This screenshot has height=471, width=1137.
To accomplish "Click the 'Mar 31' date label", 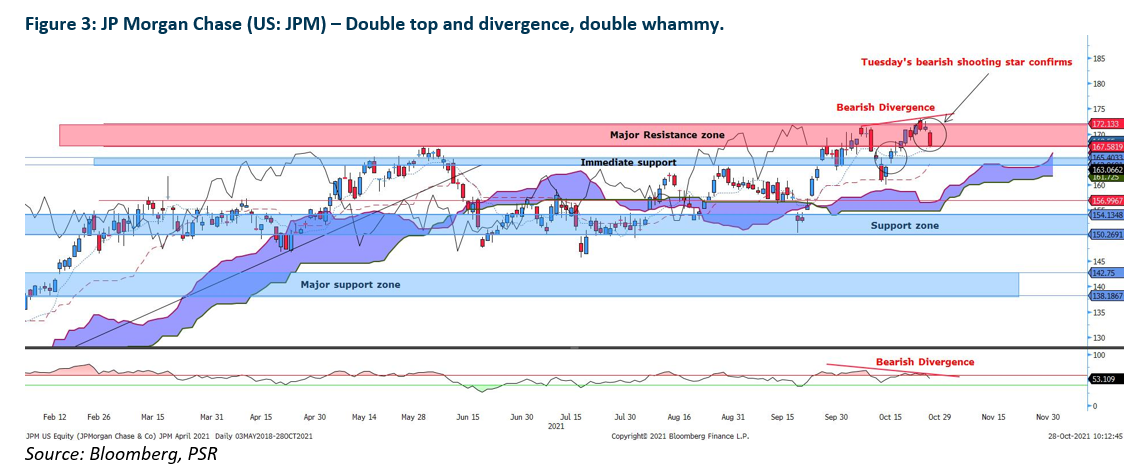I will [x=210, y=418].
